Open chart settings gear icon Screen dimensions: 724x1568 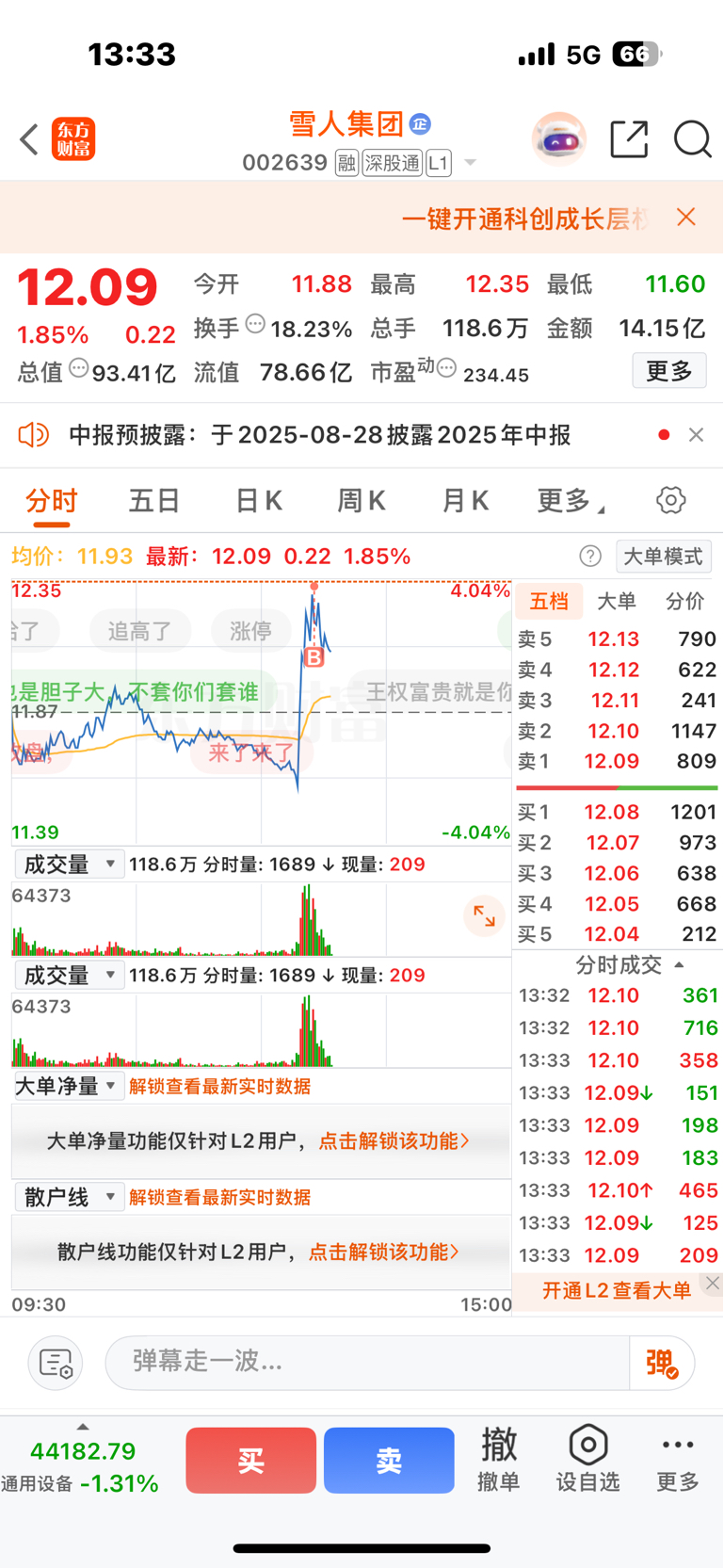point(671,500)
